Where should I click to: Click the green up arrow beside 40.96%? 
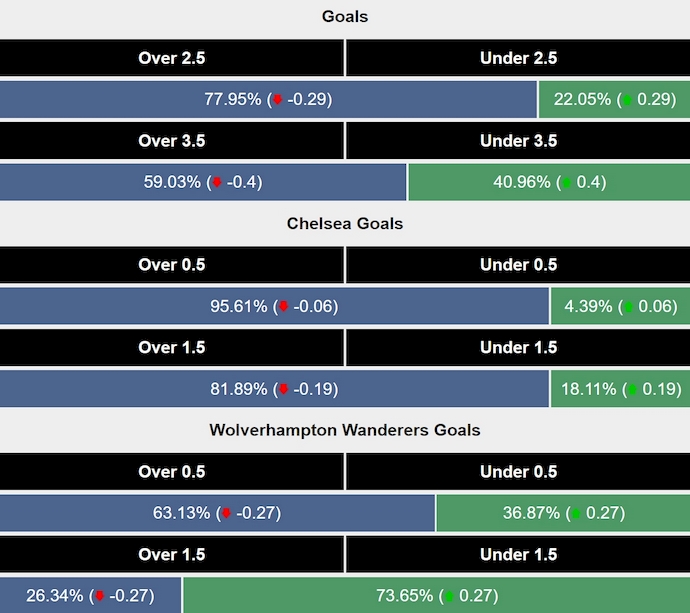pyautogui.click(x=567, y=183)
